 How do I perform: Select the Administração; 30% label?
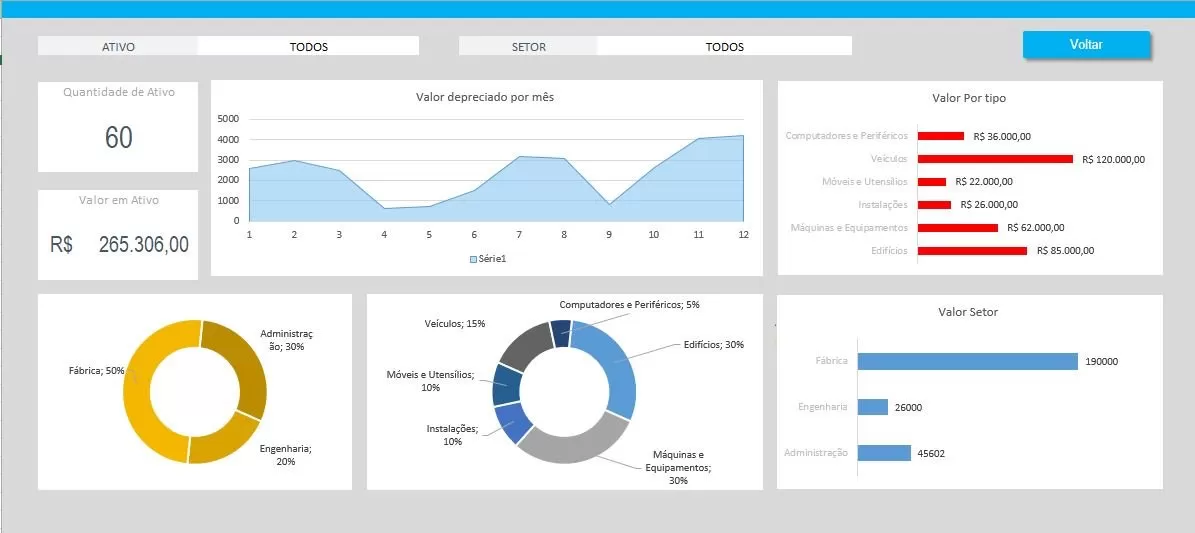(x=287, y=340)
